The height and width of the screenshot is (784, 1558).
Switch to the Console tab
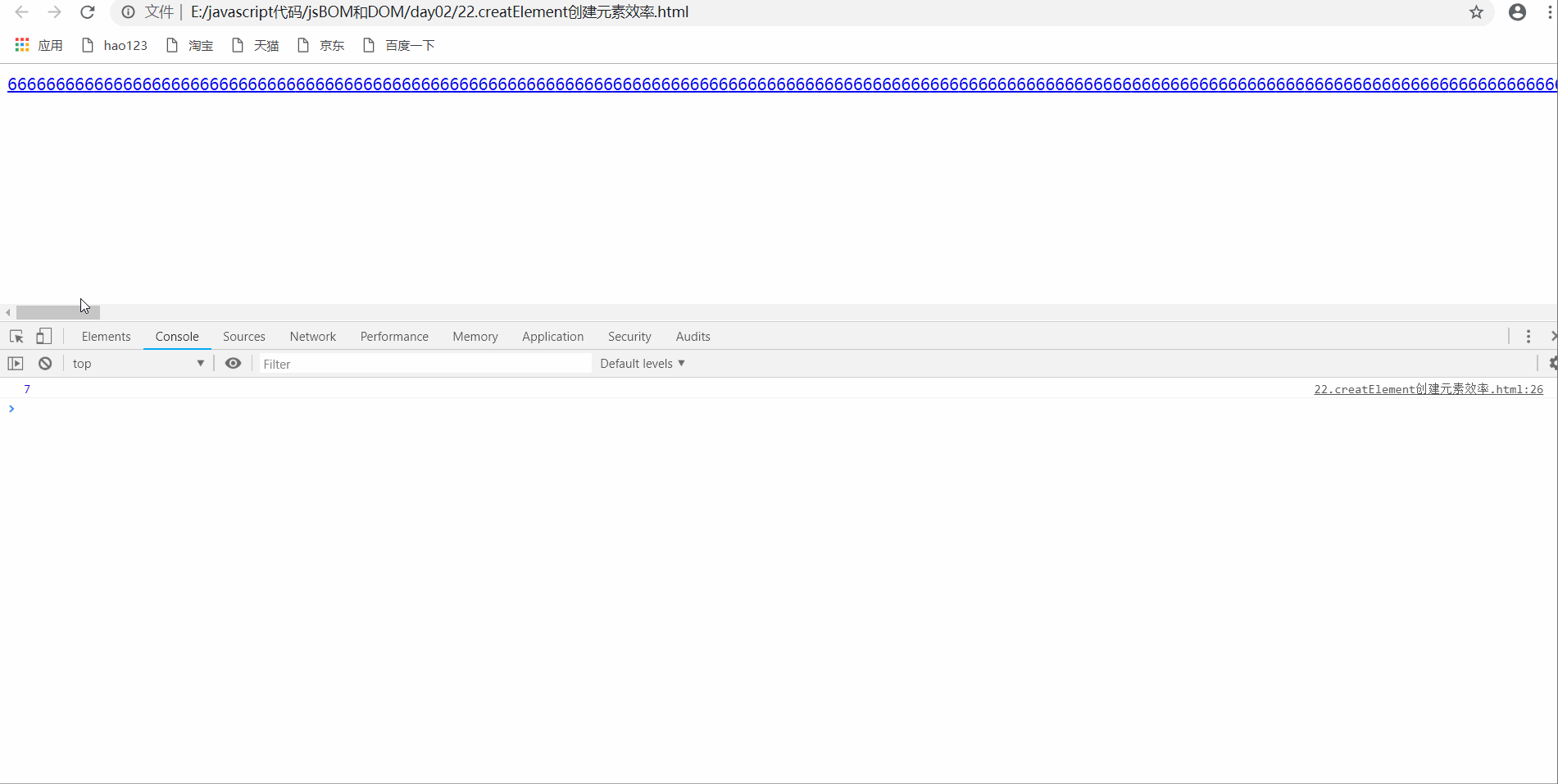click(x=177, y=337)
